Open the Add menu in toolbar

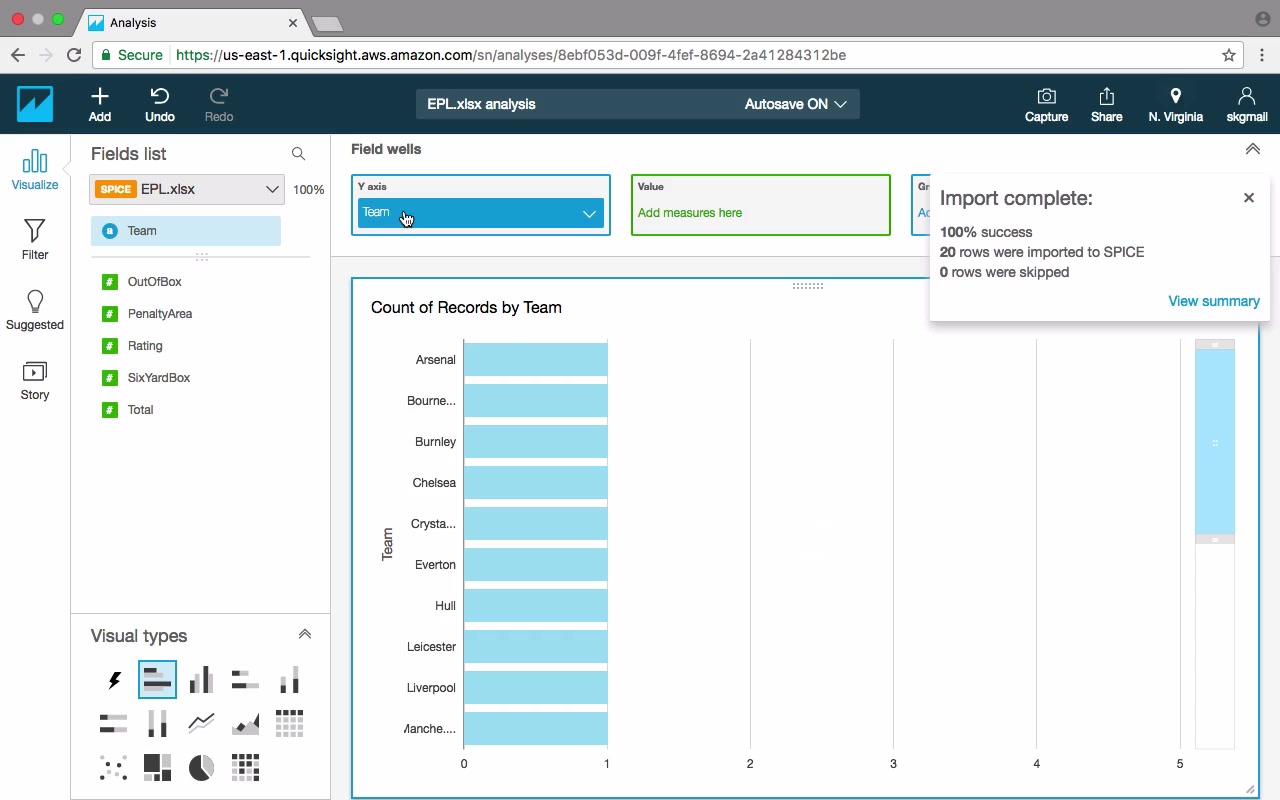[100, 104]
